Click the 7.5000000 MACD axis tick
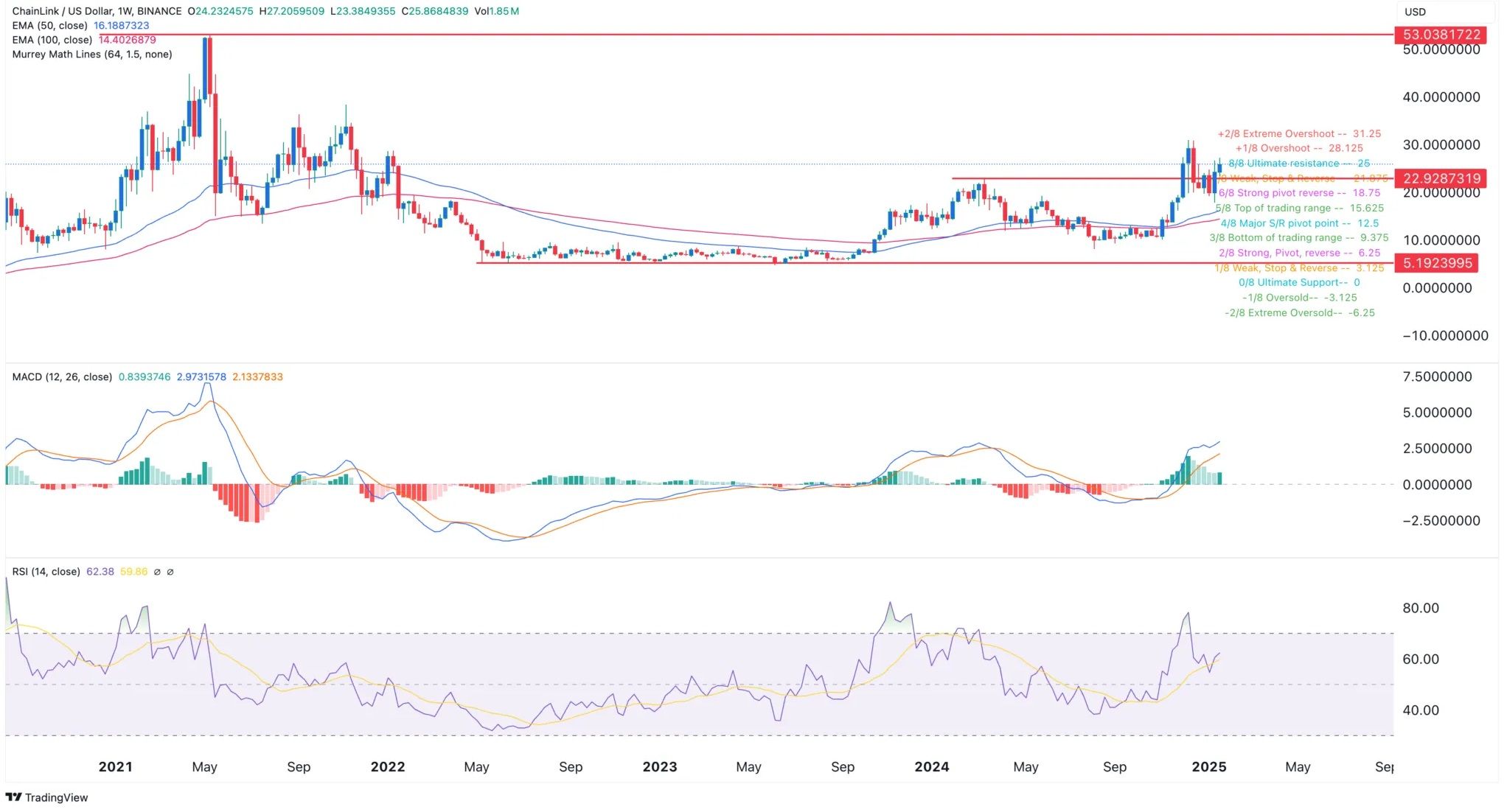 click(1437, 377)
